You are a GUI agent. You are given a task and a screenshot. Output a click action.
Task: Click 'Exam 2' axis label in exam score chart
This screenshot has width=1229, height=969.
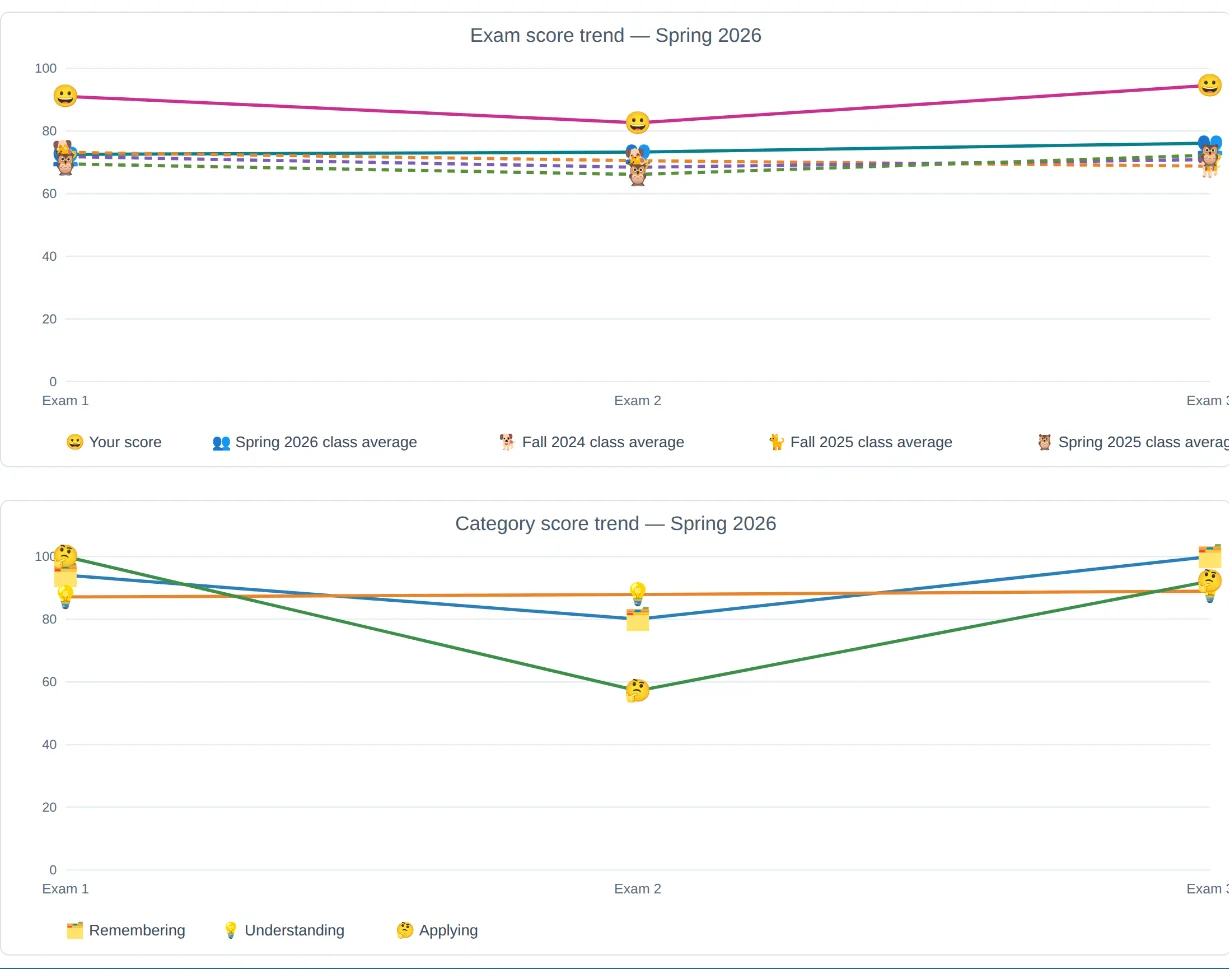[x=638, y=401]
